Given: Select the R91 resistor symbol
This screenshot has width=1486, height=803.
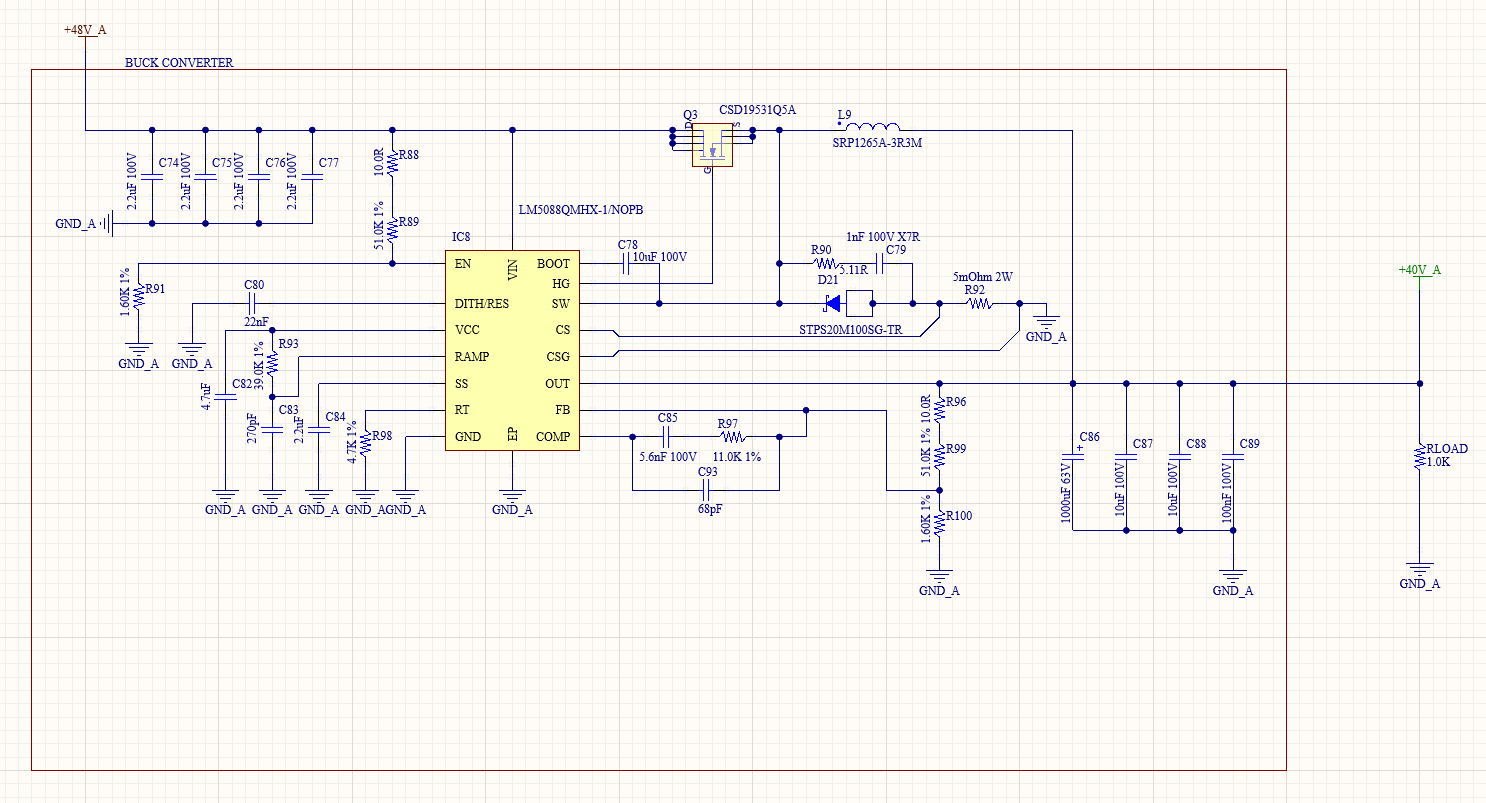Looking at the screenshot, I should 139,296.
